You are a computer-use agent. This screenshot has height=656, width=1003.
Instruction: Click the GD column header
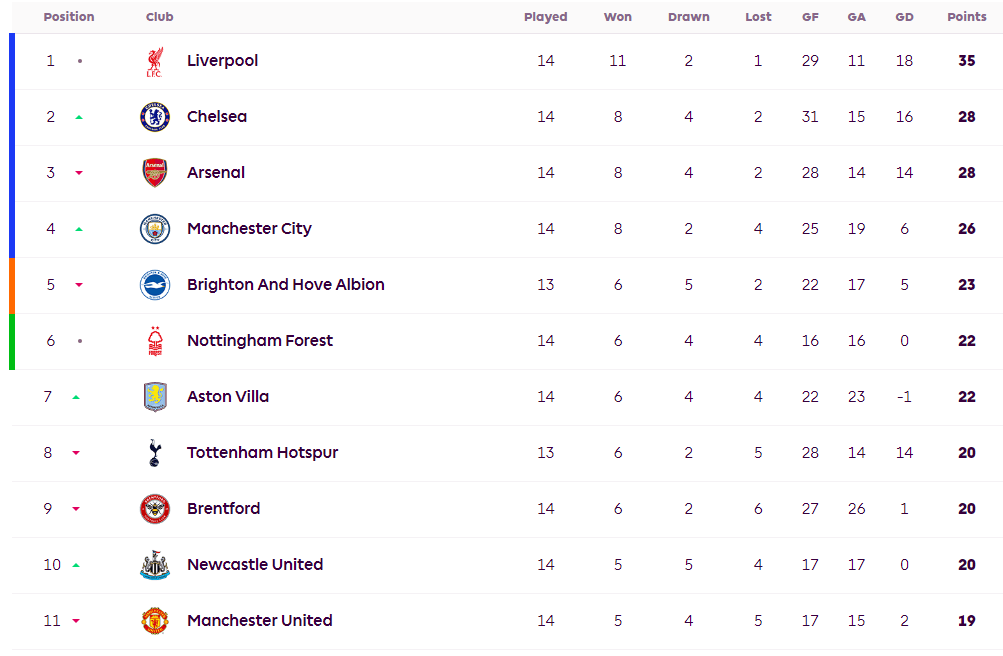pos(904,17)
